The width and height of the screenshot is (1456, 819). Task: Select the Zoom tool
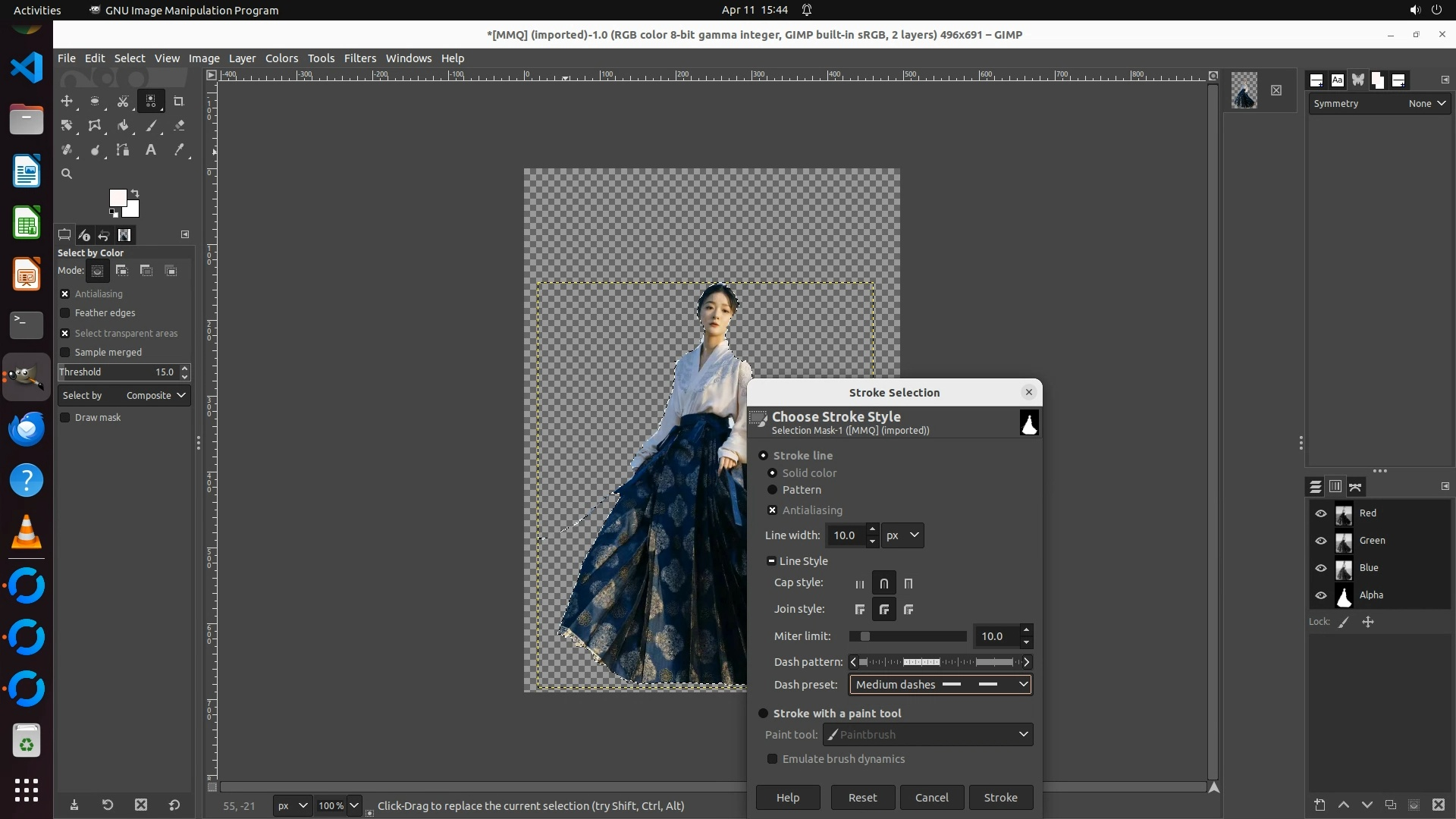click(67, 174)
